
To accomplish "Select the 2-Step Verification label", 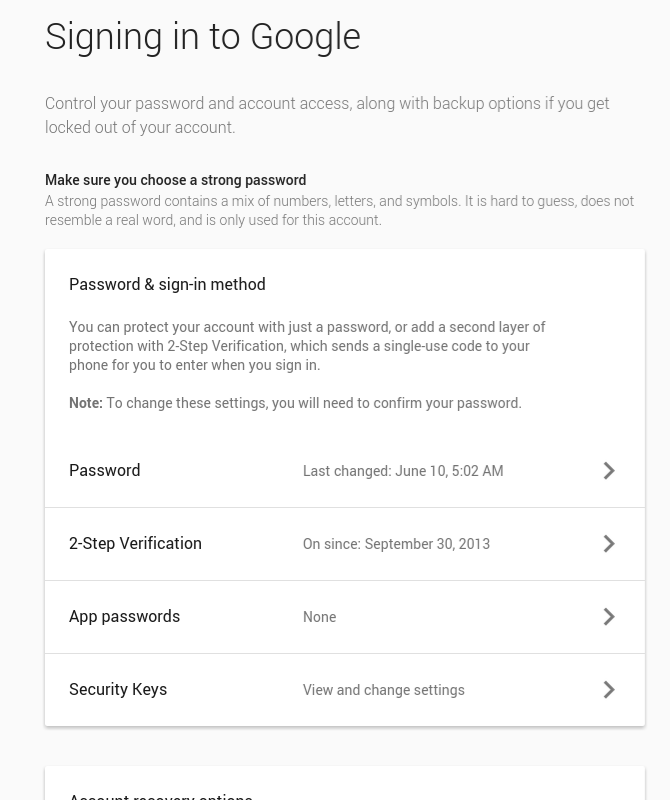I will pyautogui.click(x=135, y=543).
